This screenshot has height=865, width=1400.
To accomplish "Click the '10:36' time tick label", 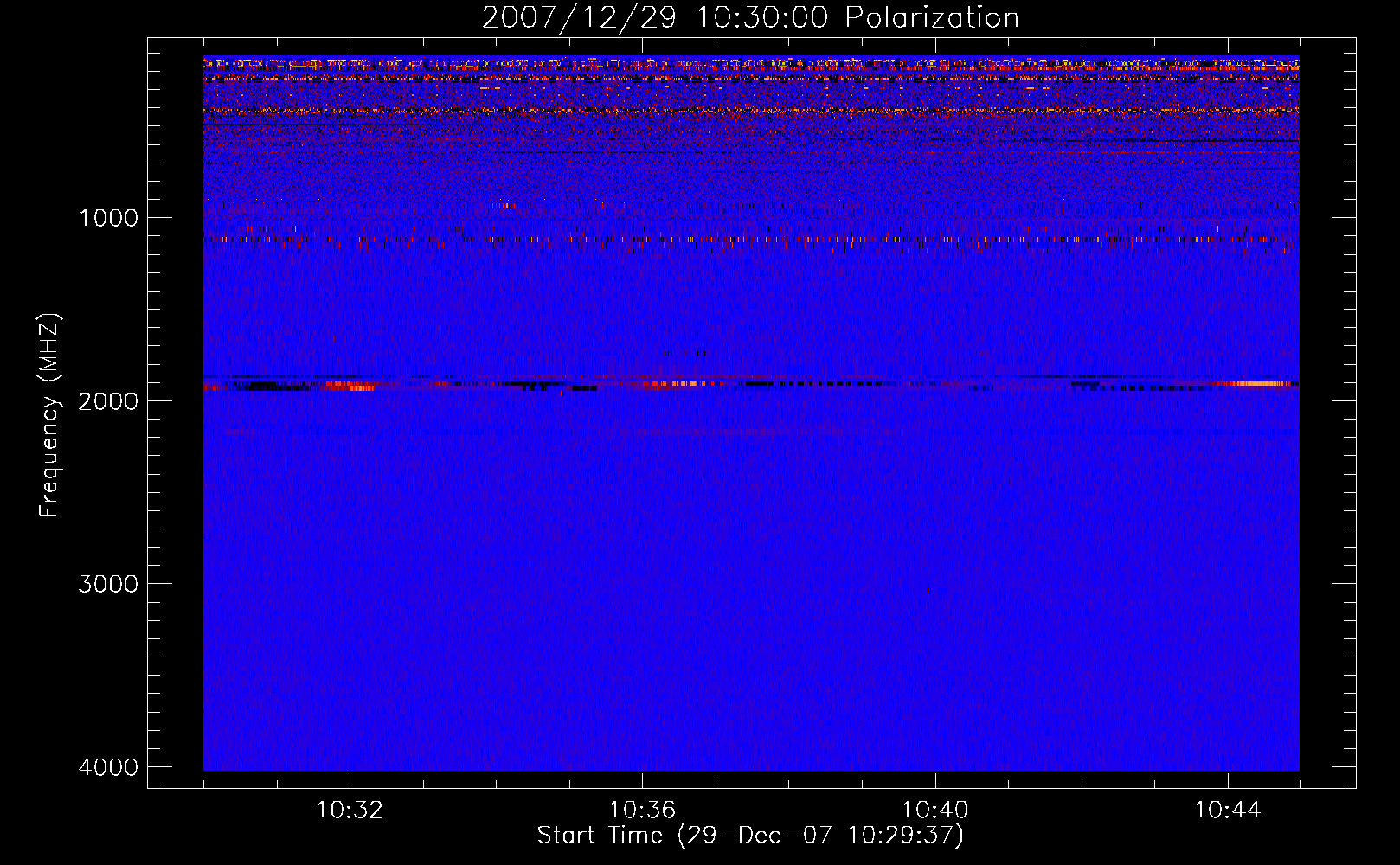I will (642, 811).
